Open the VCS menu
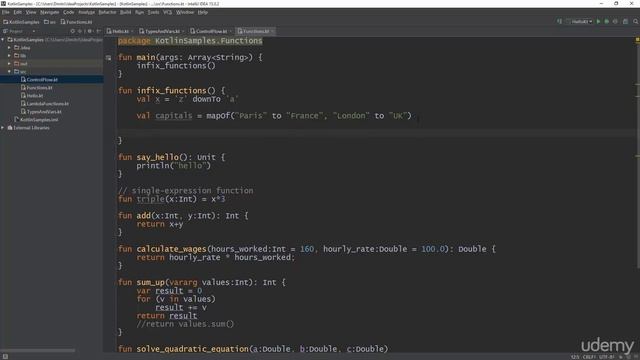 (167, 12)
